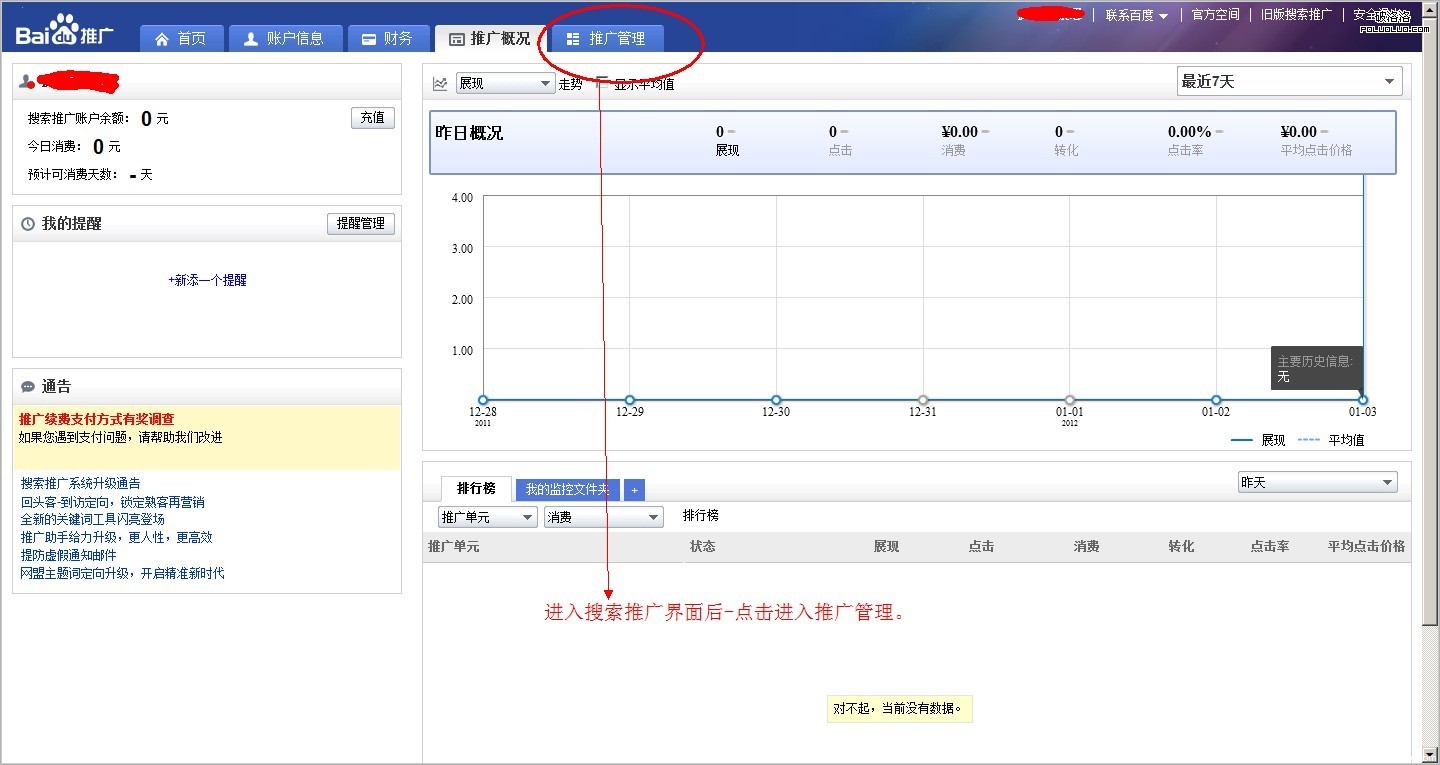The image size is (1440, 765).
Task: Click the Baidu 推广 logo
Action: click(x=64, y=33)
